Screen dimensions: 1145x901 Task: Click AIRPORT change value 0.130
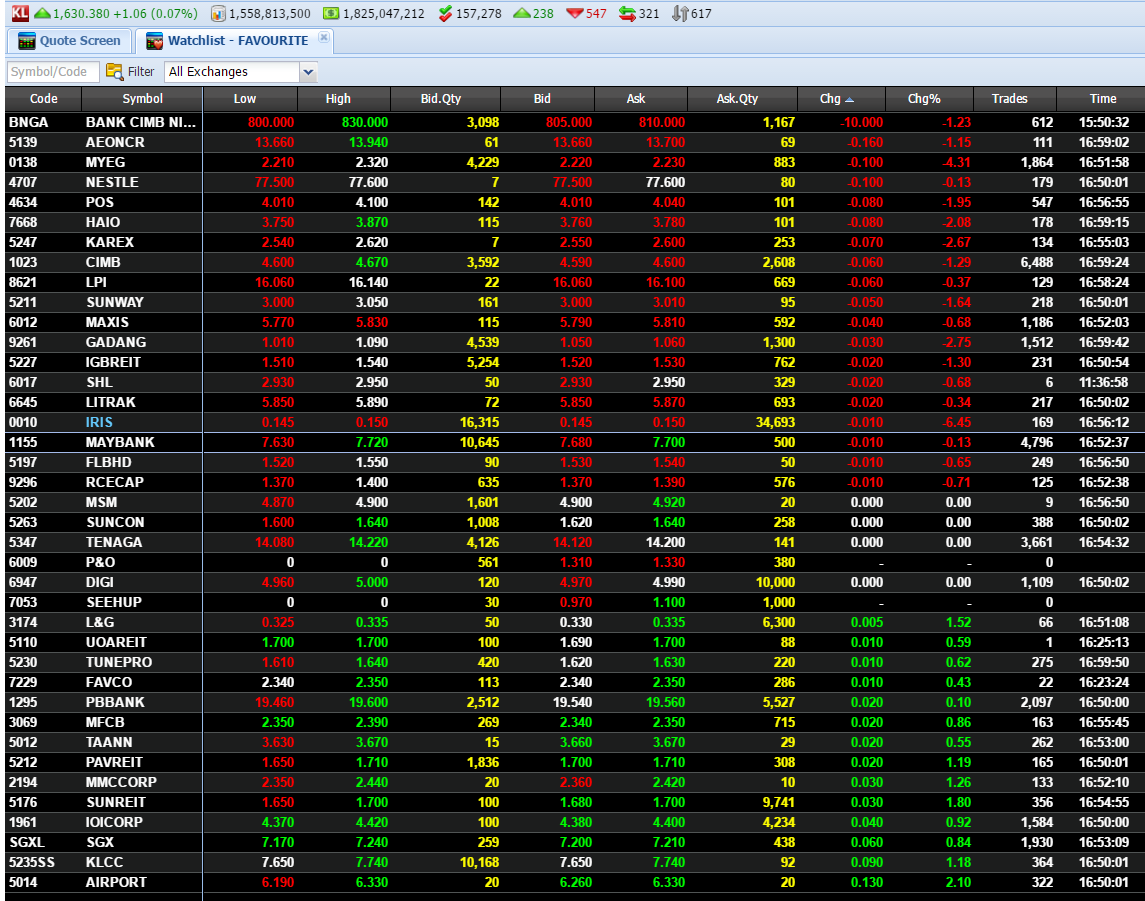pos(867,882)
